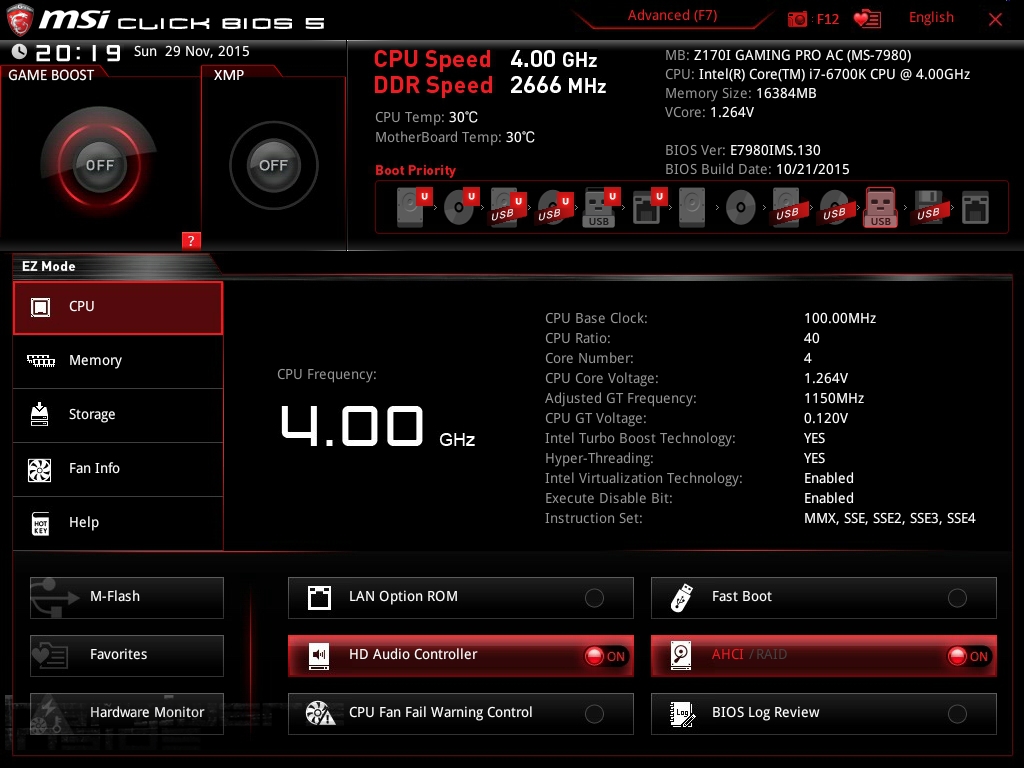Select the CPU panel in the sidebar

coord(118,308)
